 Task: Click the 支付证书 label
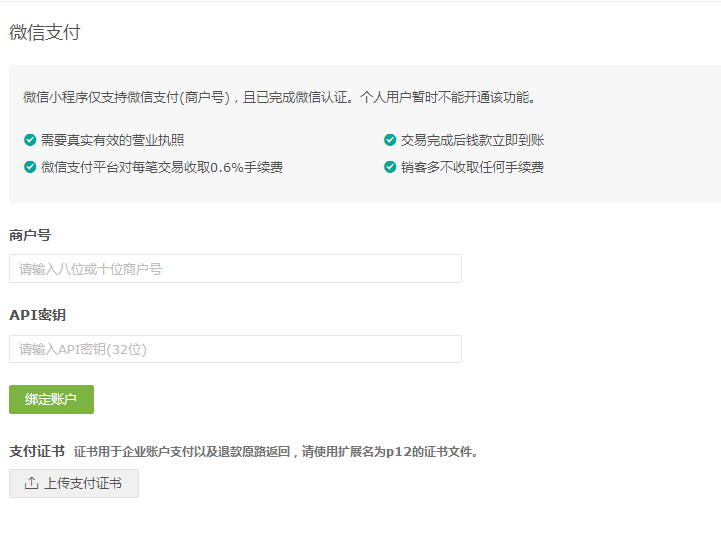(x=37, y=451)
